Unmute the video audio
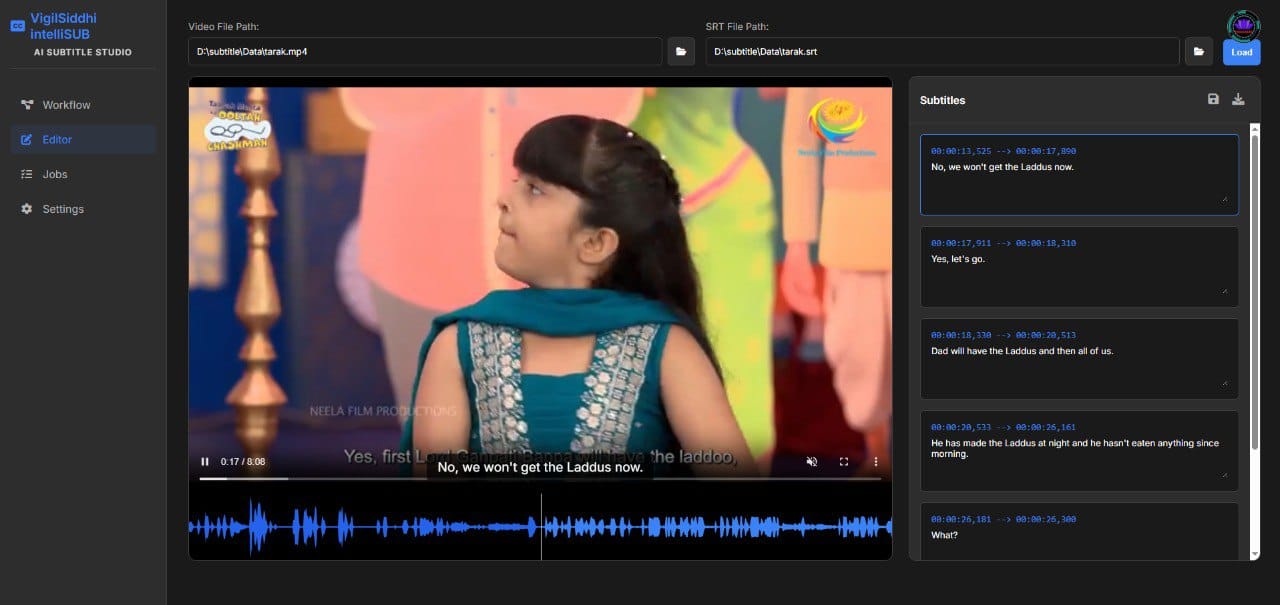This screenshot has width=1280, height=605. [x=812, y=461]
